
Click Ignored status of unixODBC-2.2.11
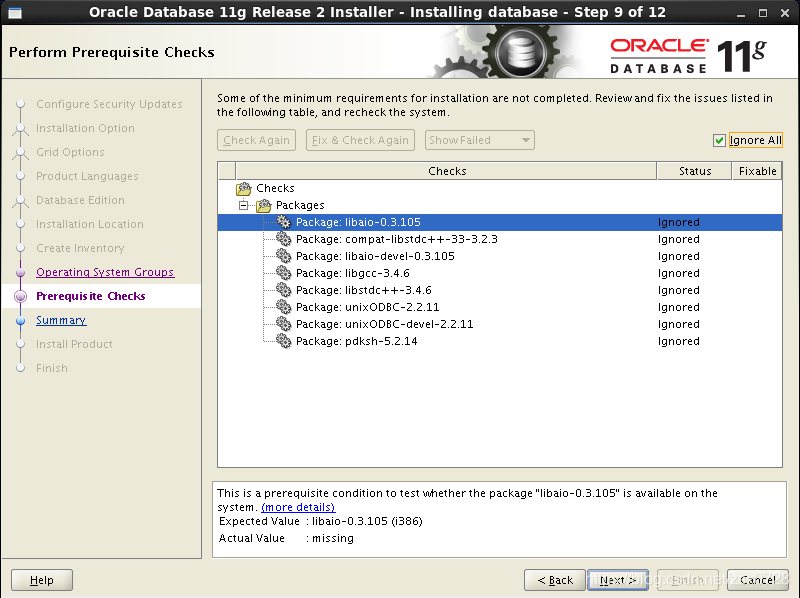click(679, 307)
